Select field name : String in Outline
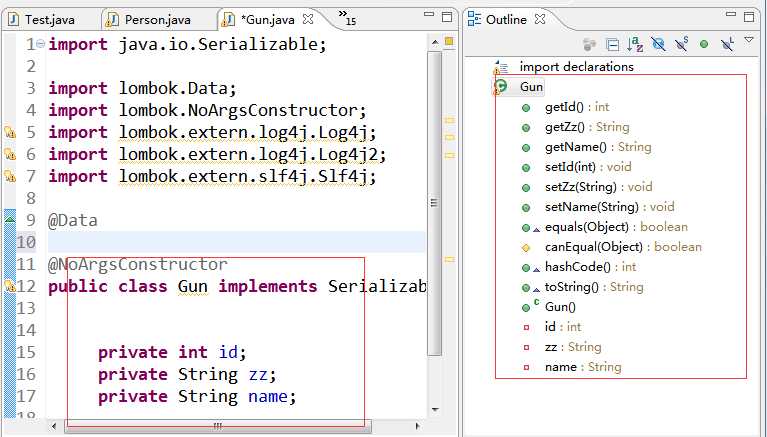The width and height of the screenshot is (767, 437). point(583,367)
